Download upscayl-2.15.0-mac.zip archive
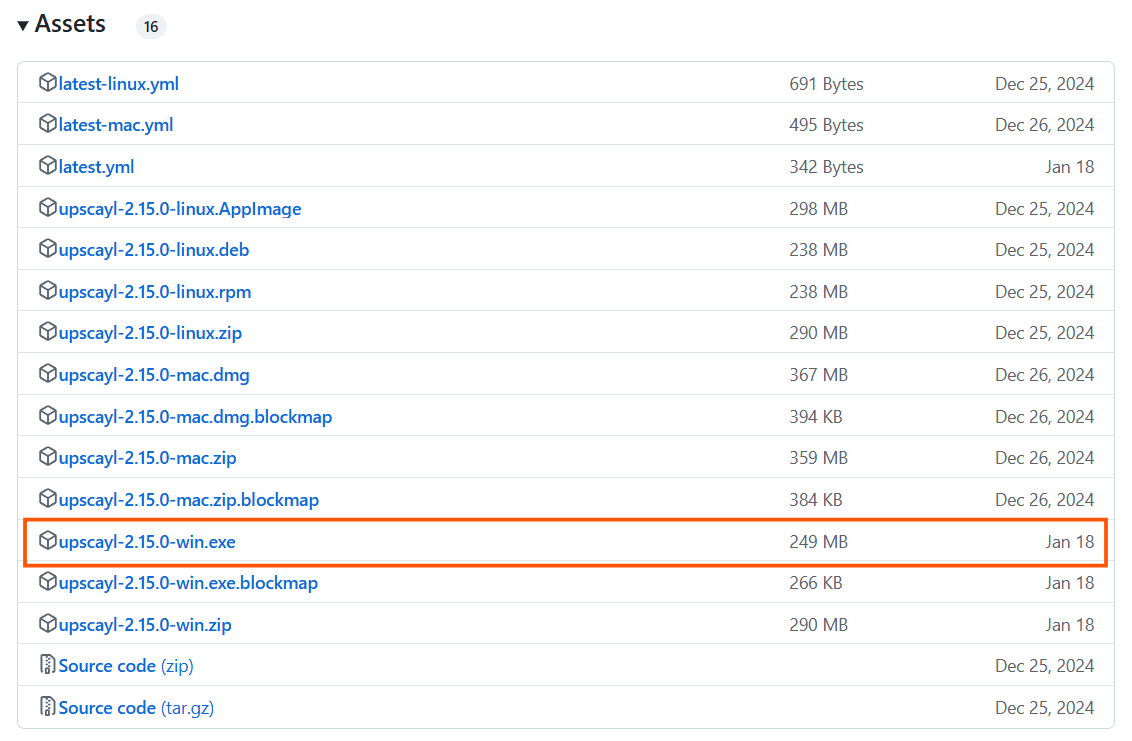The image size is (1132, 741). click(147, 458)
